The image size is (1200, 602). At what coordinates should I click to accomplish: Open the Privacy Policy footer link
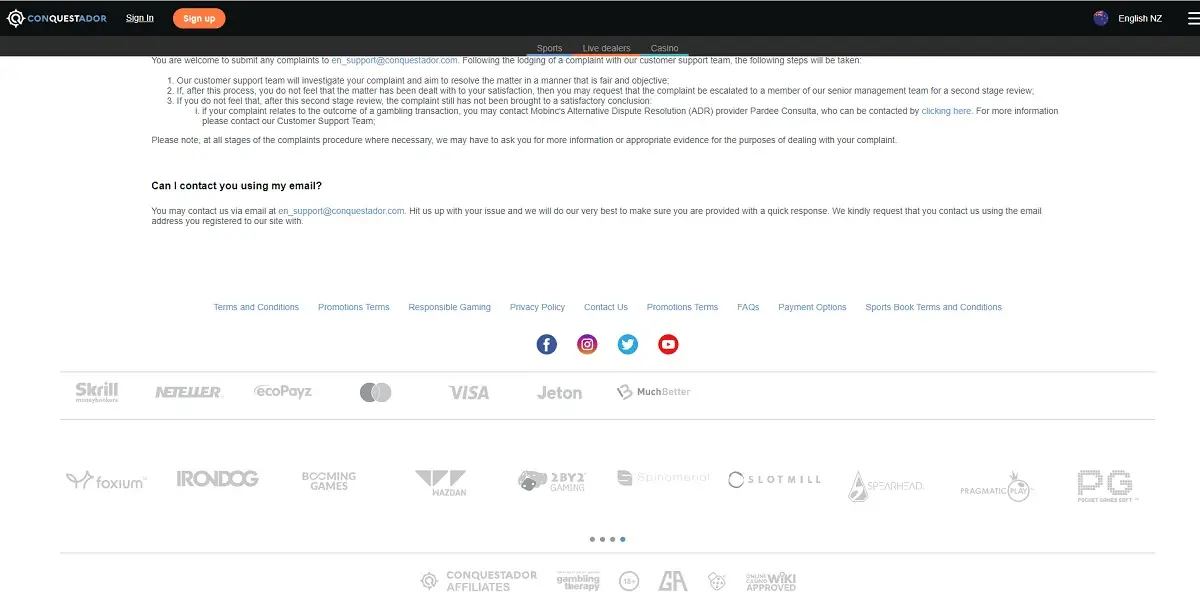(x=537, y=307)
